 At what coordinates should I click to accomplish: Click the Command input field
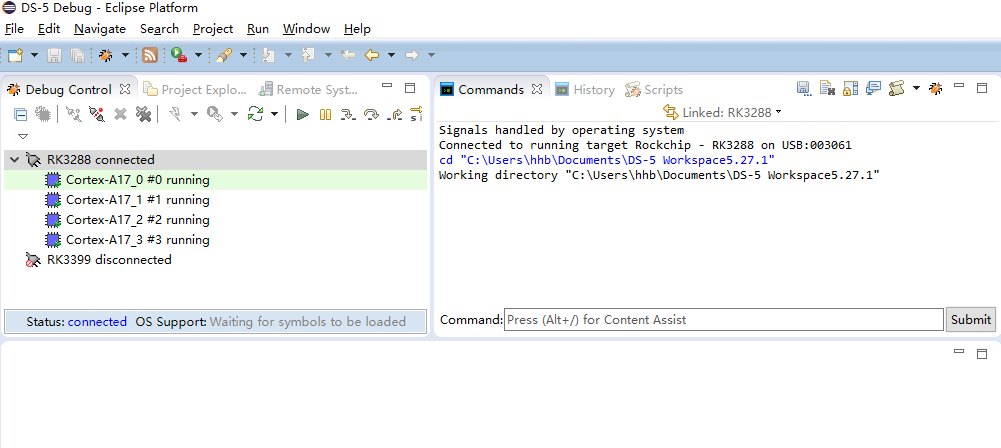724,320
